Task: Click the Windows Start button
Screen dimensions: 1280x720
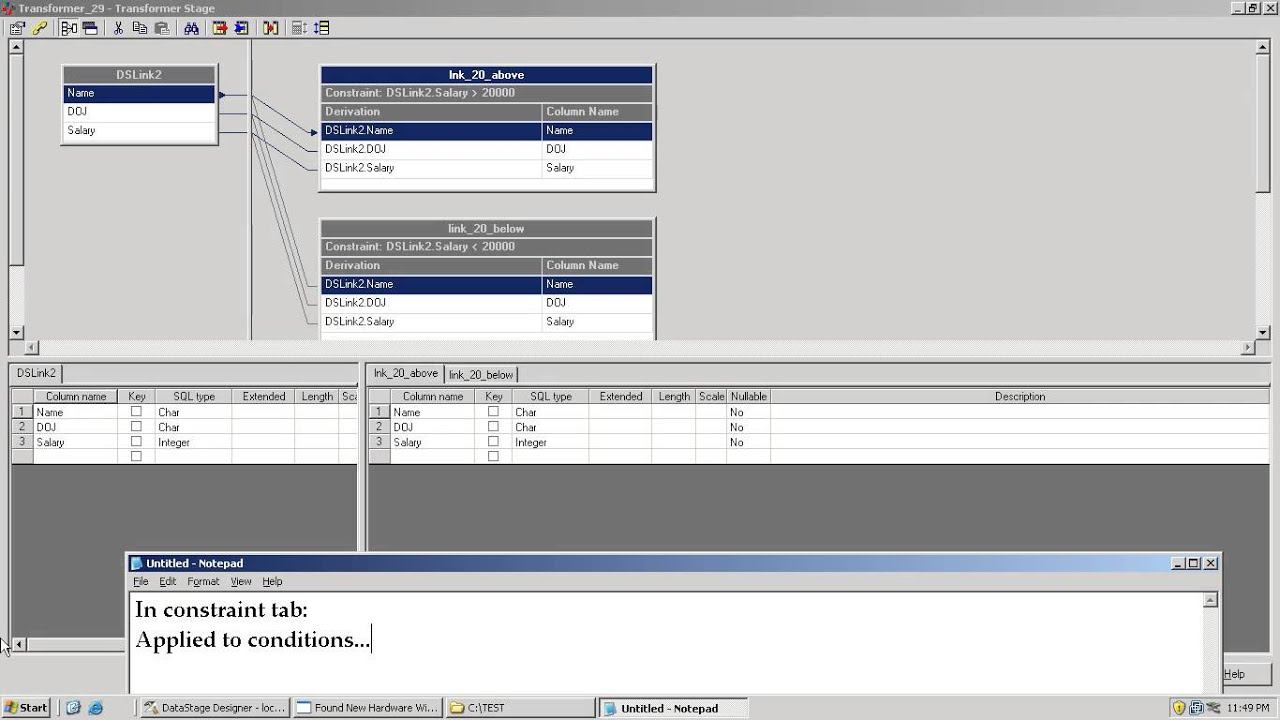Action: click(28, 708)
